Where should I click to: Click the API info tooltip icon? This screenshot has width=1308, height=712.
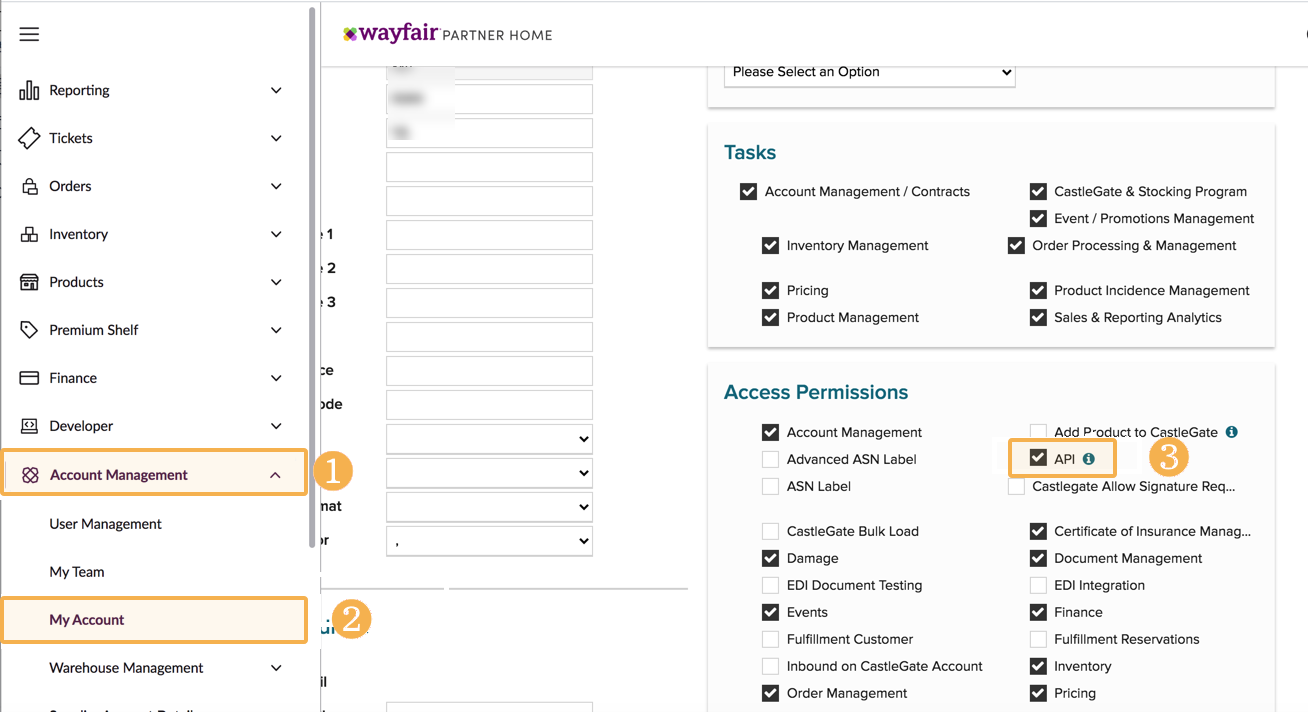coord(1090,458)
